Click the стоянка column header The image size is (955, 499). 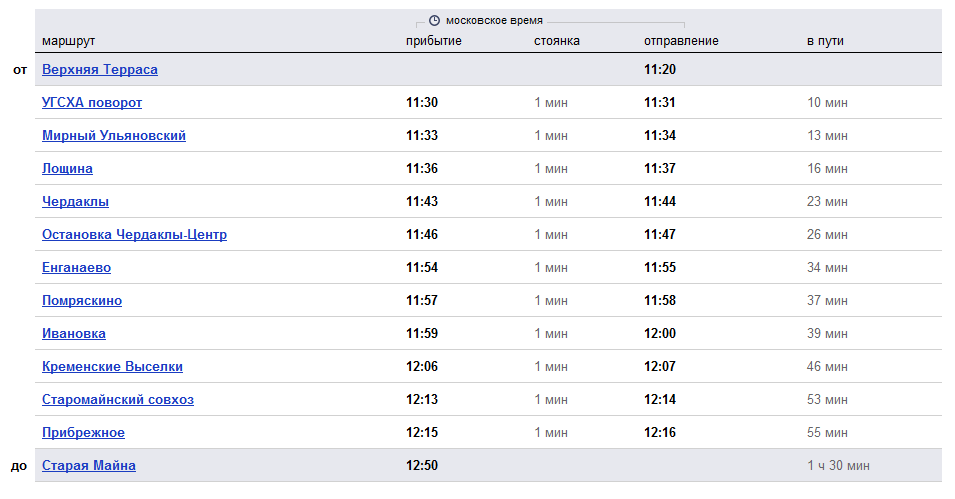[x=557, y=41]
